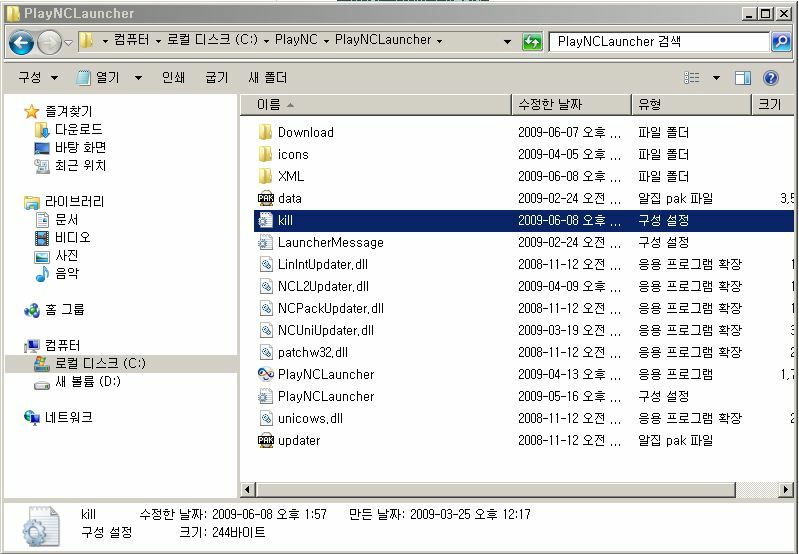Click the horizontal scrollbar thumb
Viewport: 799px width, 554px height.
pos(496,490)
